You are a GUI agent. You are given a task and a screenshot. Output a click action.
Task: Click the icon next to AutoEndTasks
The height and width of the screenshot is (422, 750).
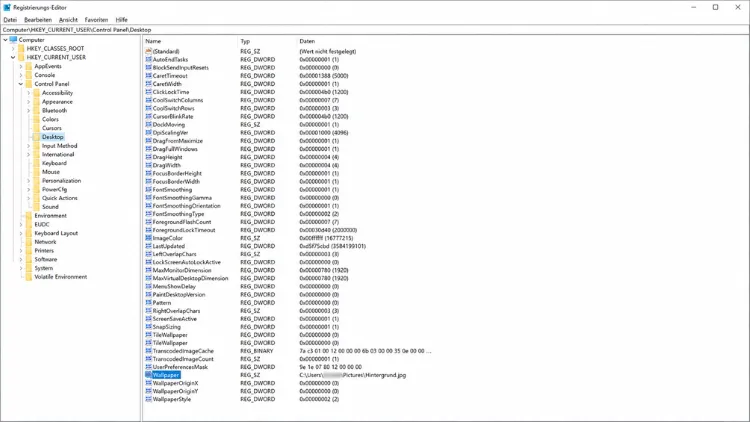(x=148, y=59)
